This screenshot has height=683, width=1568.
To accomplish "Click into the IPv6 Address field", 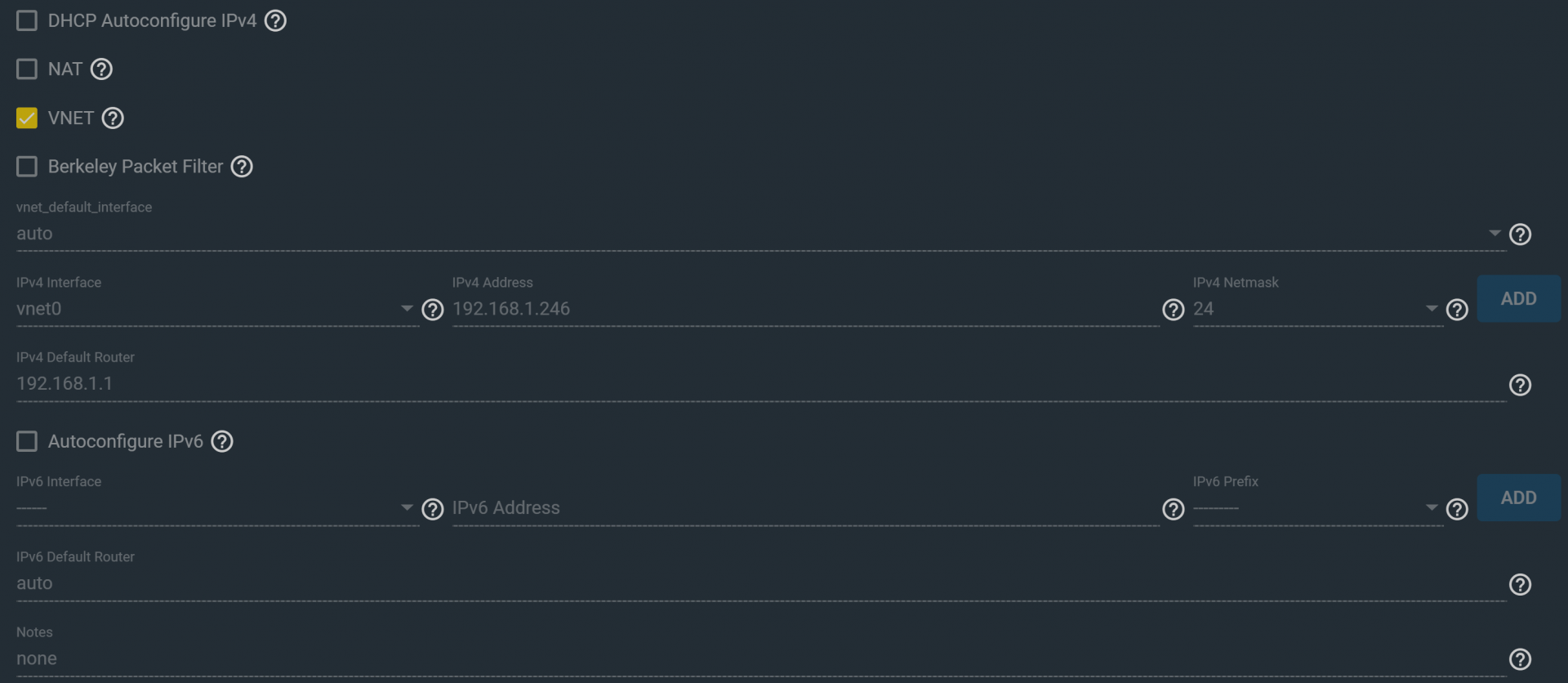I will 805,508.
